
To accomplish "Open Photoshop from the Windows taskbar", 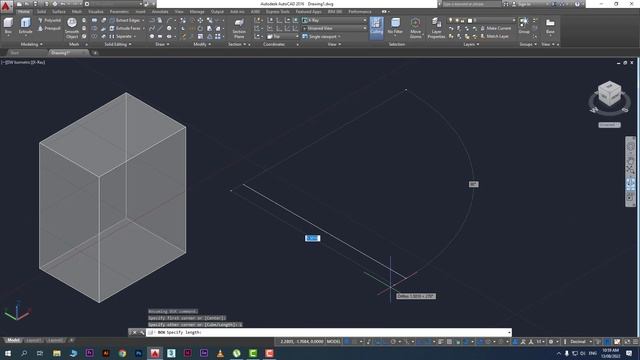I will pos(138,353).
